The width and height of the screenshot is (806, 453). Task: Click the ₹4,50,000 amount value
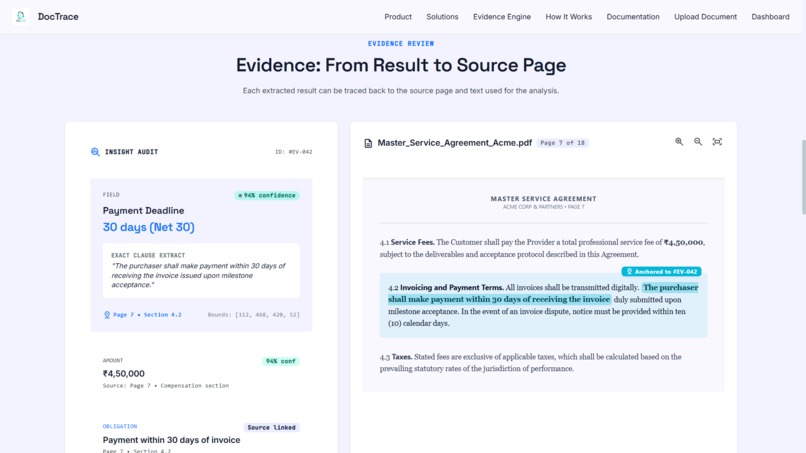pos(123,373)
